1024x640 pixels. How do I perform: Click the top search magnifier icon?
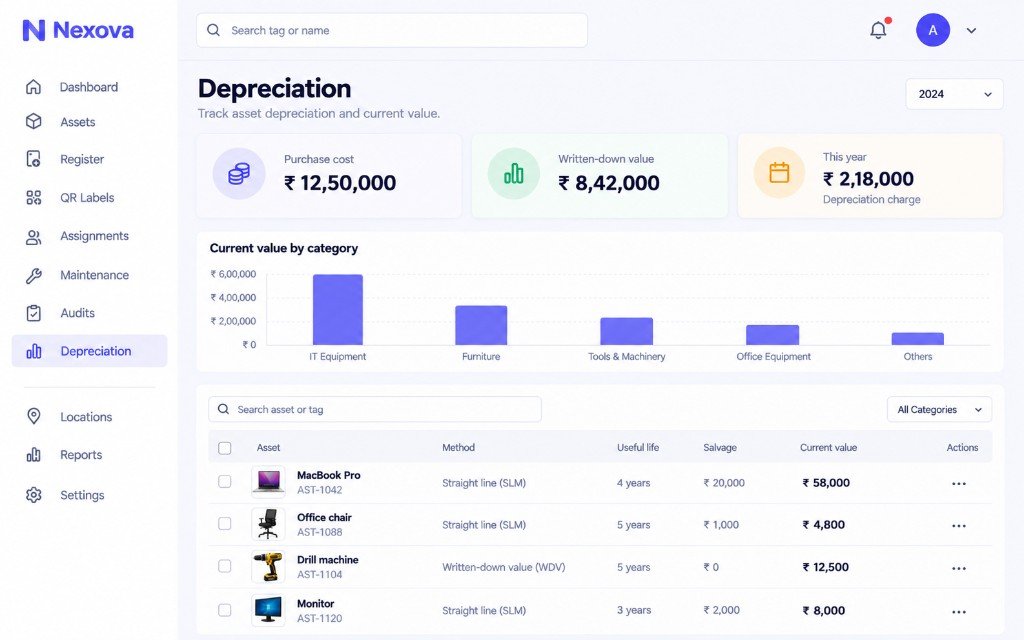coord(214,30)
